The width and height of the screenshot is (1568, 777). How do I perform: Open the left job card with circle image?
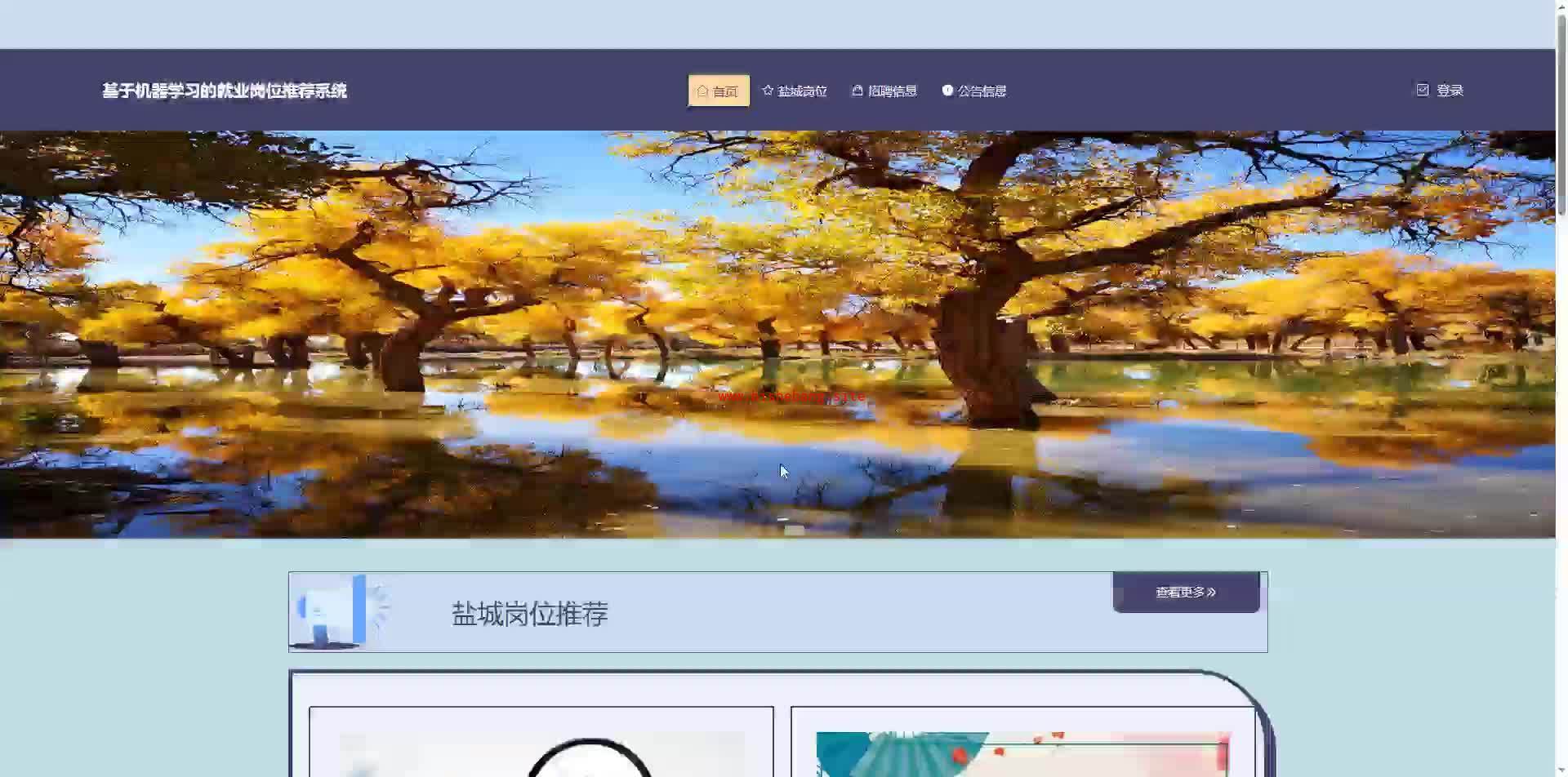point(541,743)
